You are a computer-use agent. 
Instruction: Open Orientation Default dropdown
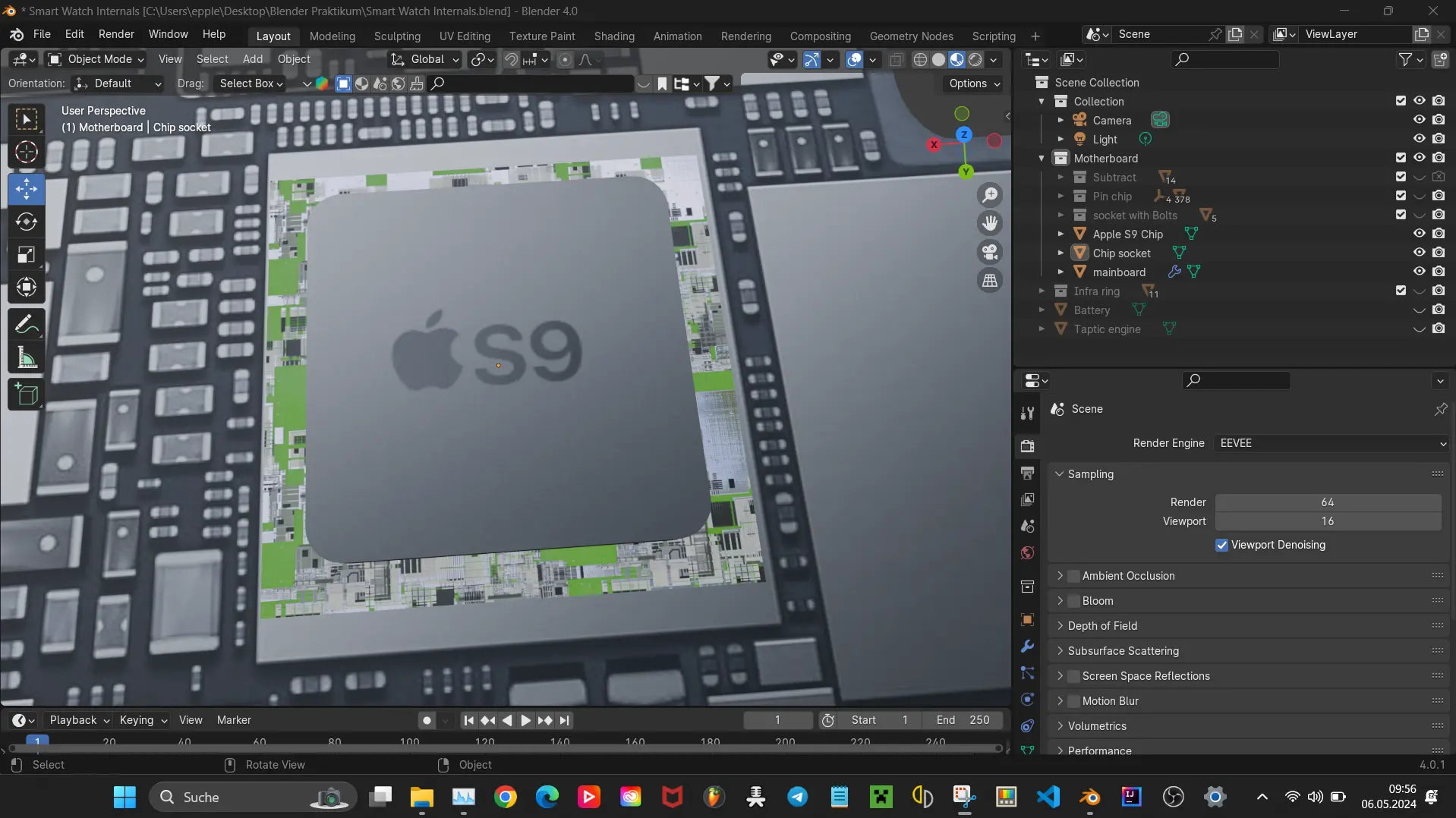tap(118, 83)
